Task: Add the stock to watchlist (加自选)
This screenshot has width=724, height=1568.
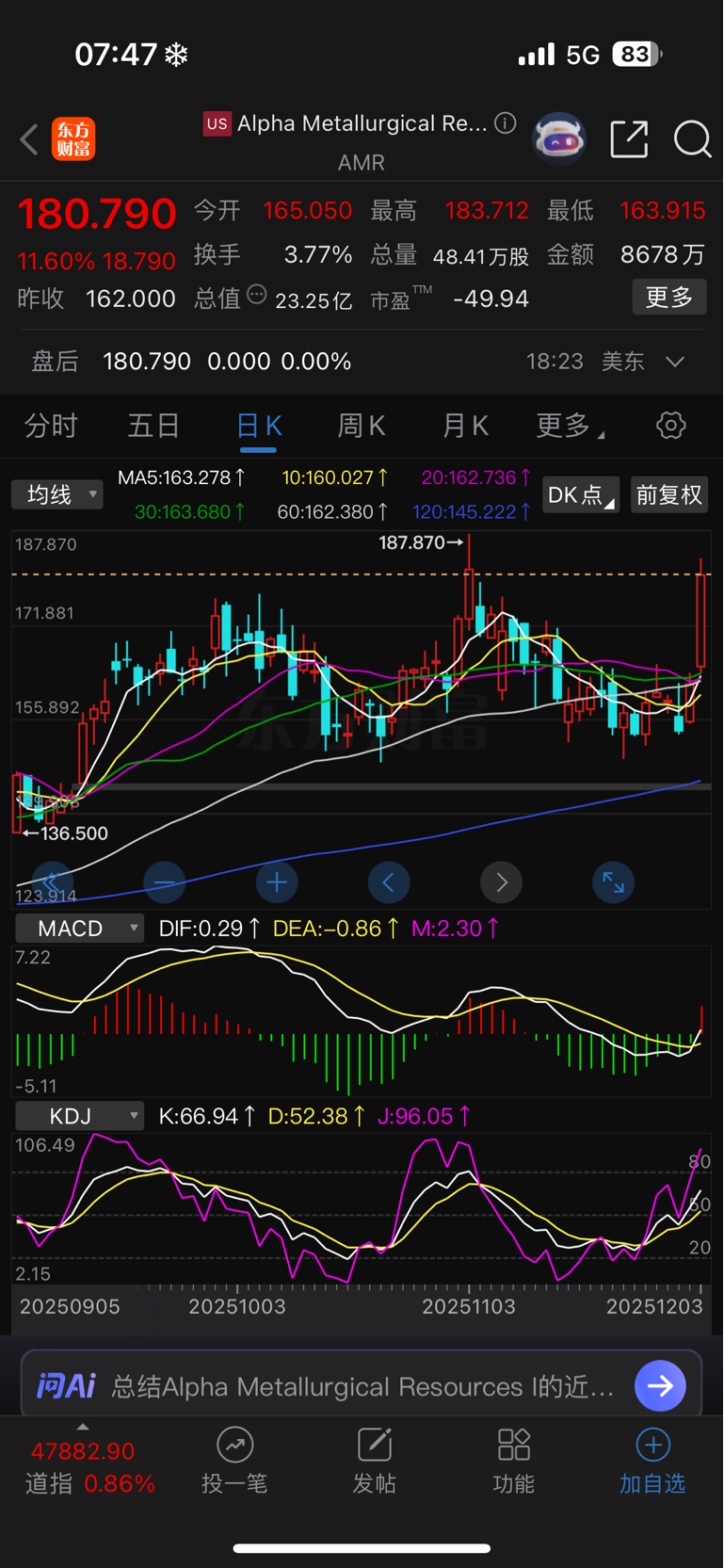Action: point(652,1460)
